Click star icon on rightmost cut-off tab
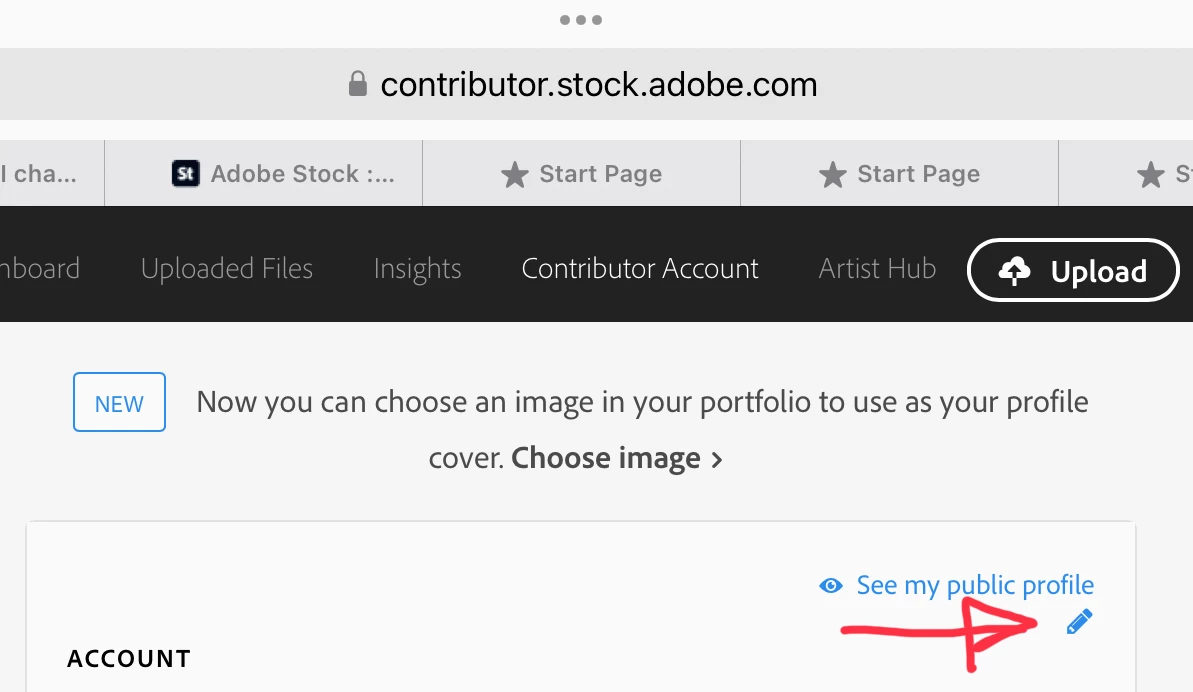Image resolution: width=1193 pixels, height=692 pixels. [1150, 175]
